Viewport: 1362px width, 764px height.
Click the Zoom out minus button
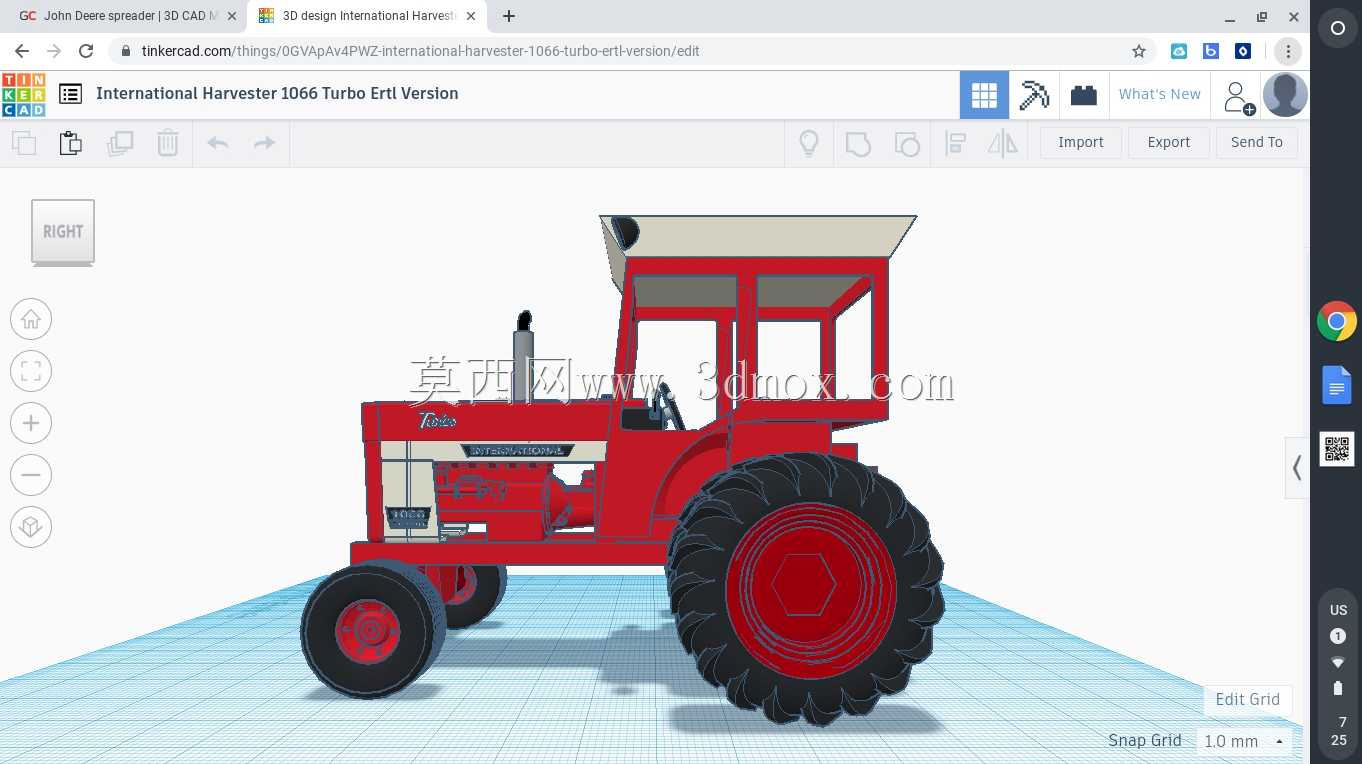click(x=31, y=475)
